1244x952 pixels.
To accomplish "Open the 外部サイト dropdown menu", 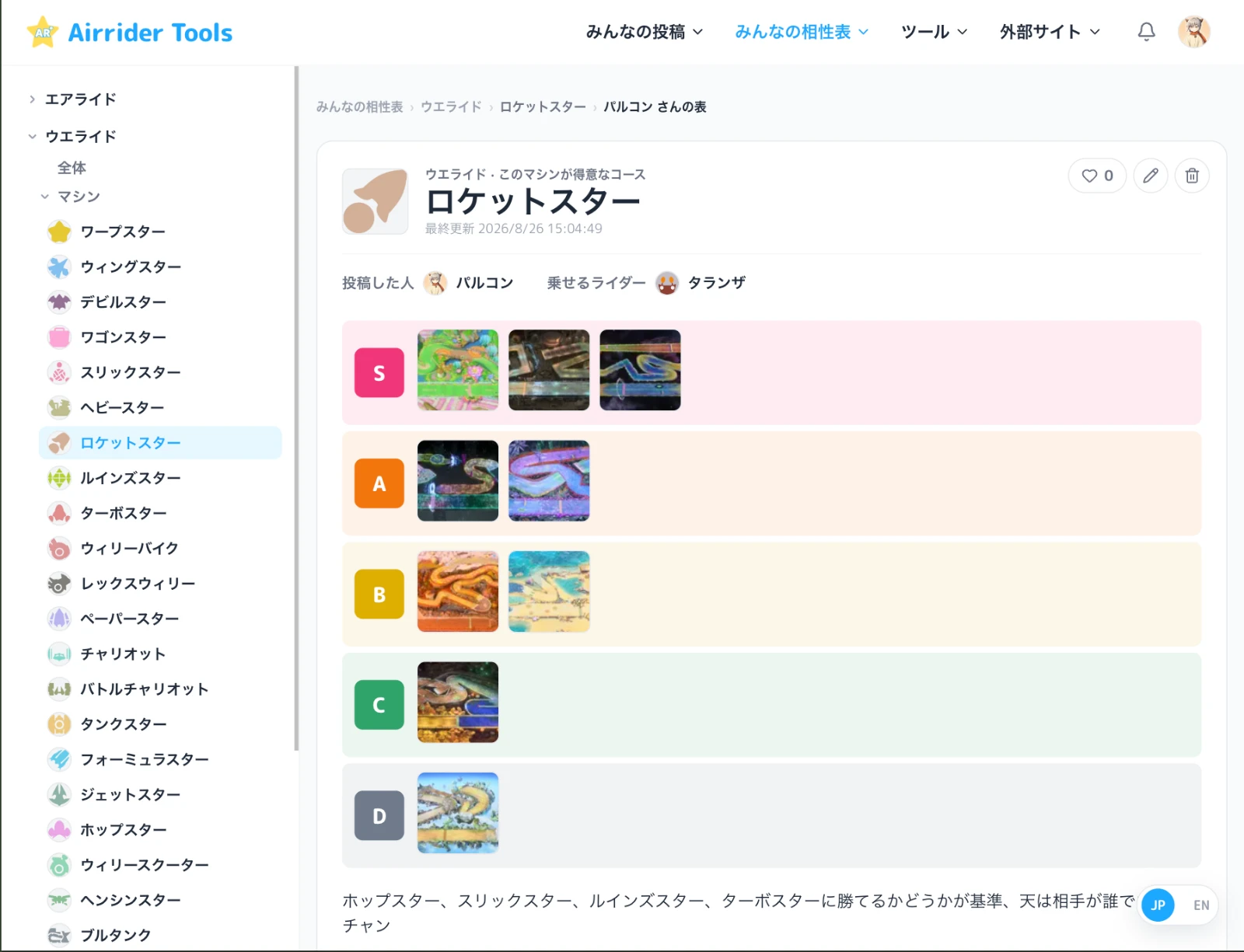I will pos(1050,32).
